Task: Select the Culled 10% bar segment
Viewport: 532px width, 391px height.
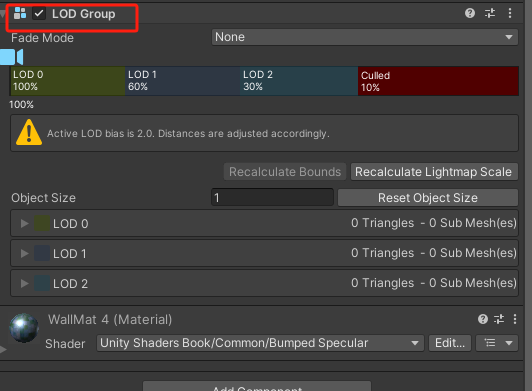Action: 438,81
